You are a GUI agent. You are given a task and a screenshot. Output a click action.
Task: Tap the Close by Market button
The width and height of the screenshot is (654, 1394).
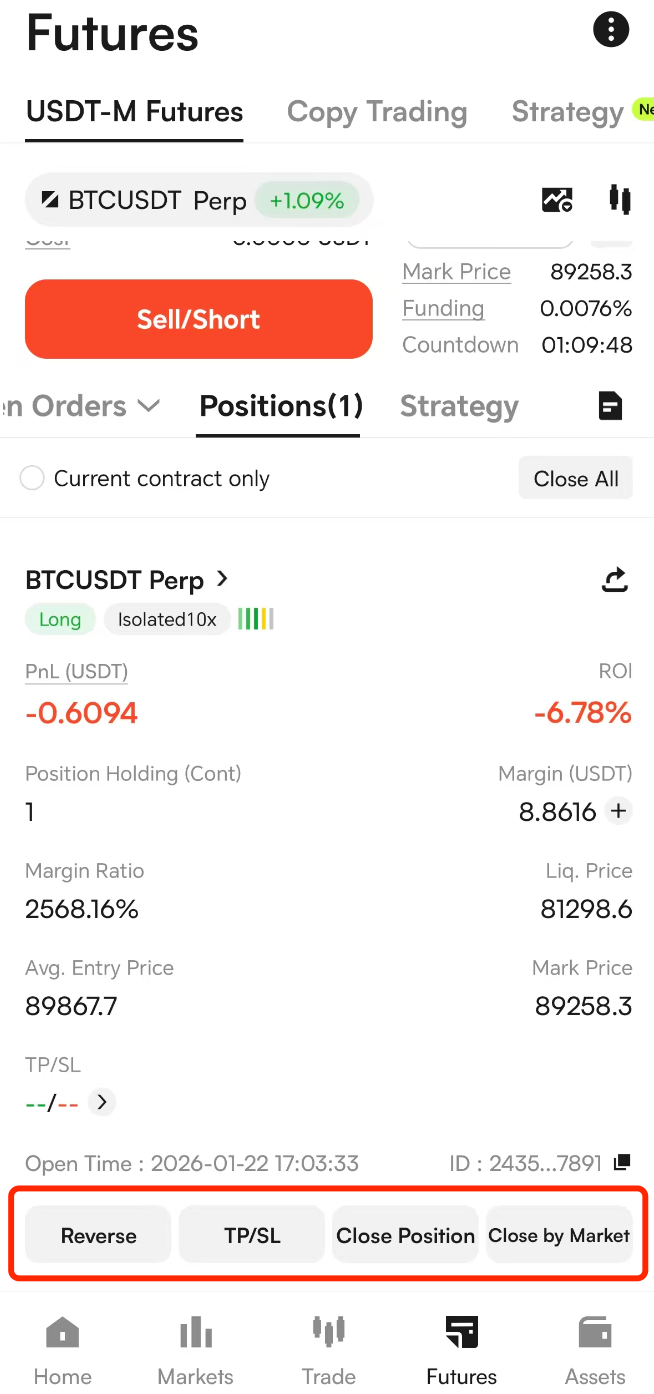(559, 1235)
